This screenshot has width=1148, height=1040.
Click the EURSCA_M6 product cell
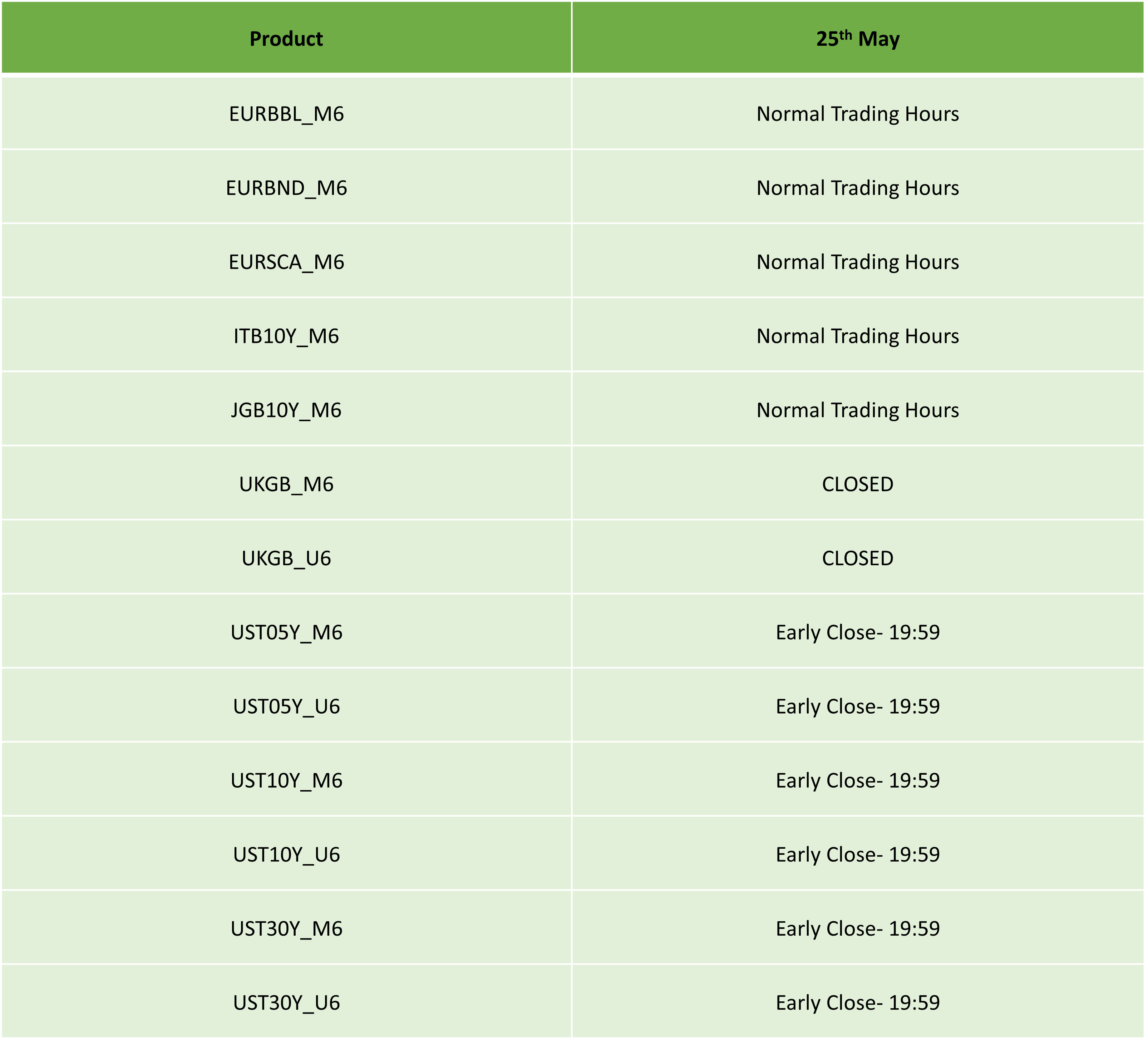tap(286, 262)
